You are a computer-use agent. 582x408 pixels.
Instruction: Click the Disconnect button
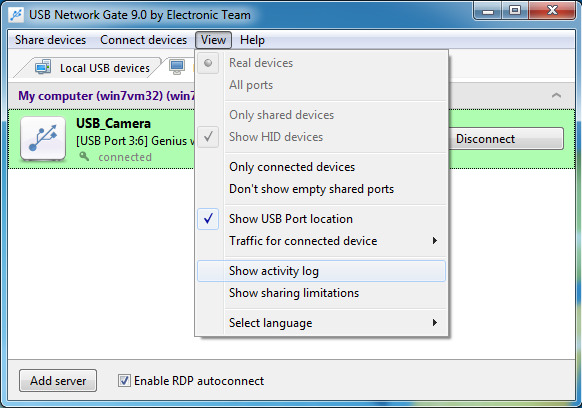point(506,139)
